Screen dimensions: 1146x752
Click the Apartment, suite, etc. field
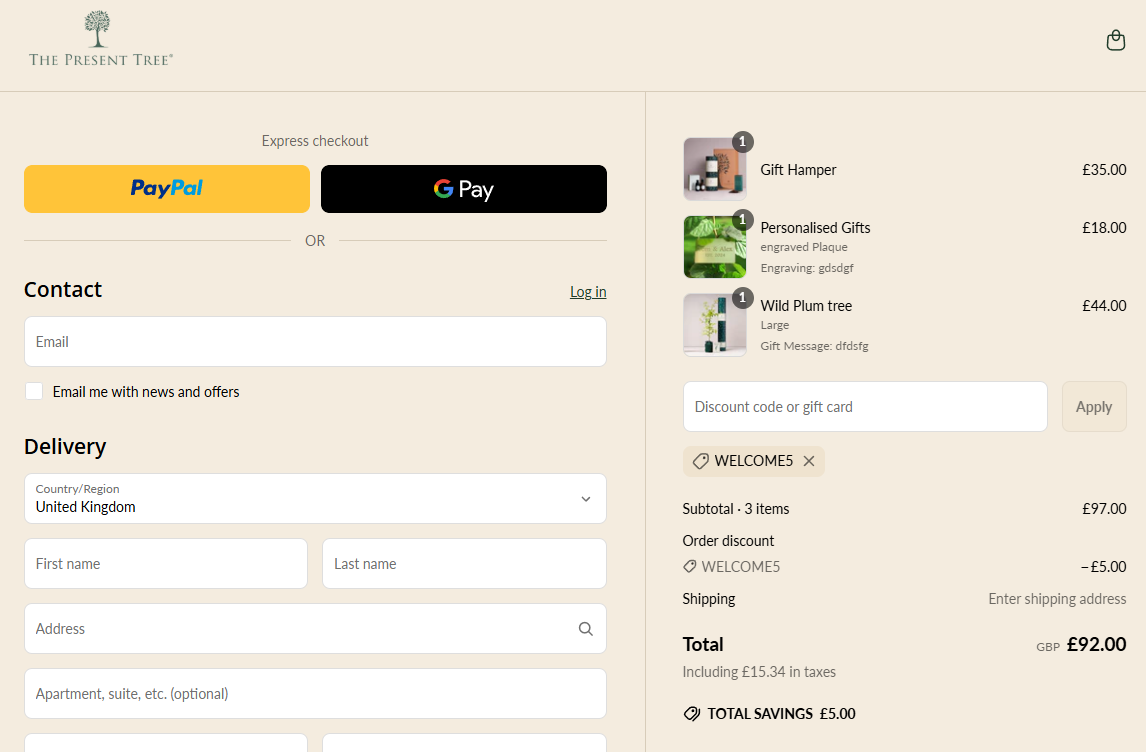pos(315,694)
